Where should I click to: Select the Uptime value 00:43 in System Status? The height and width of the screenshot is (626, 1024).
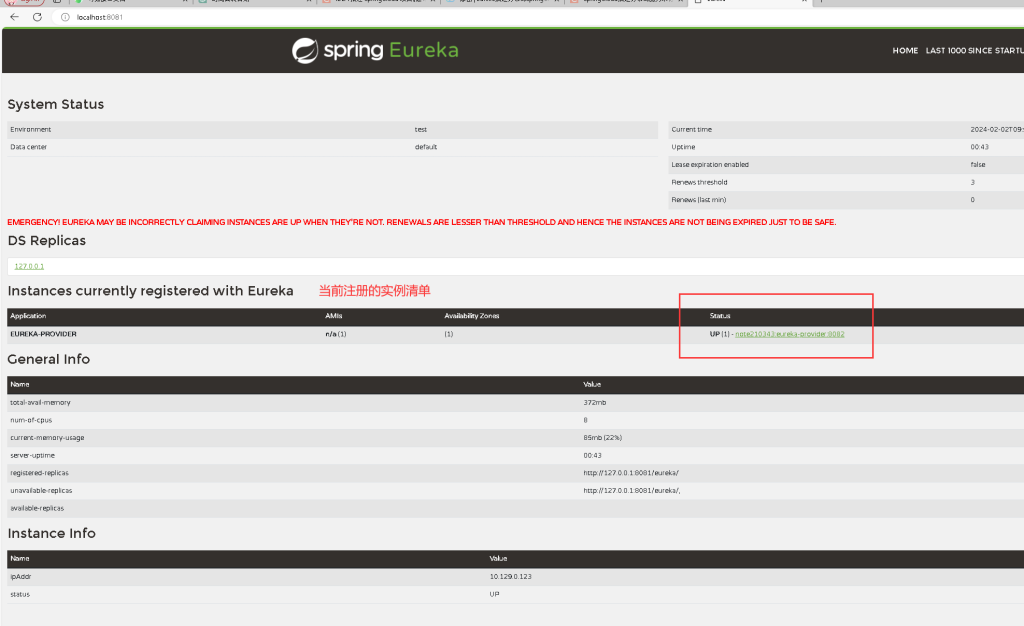tap(980, 147)
